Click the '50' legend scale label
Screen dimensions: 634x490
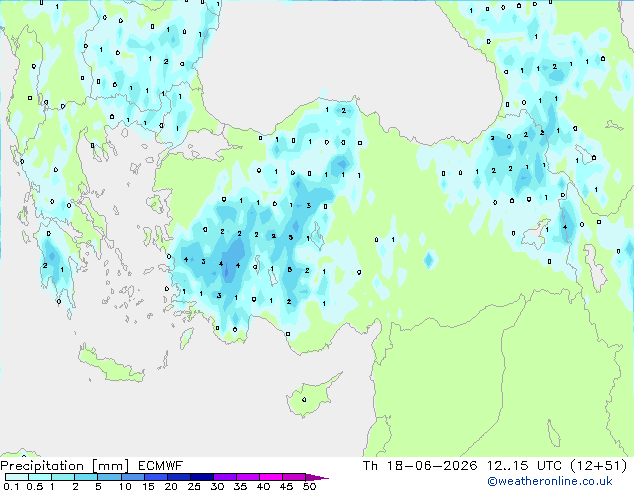pyautogui.click(x=309, y=486)
